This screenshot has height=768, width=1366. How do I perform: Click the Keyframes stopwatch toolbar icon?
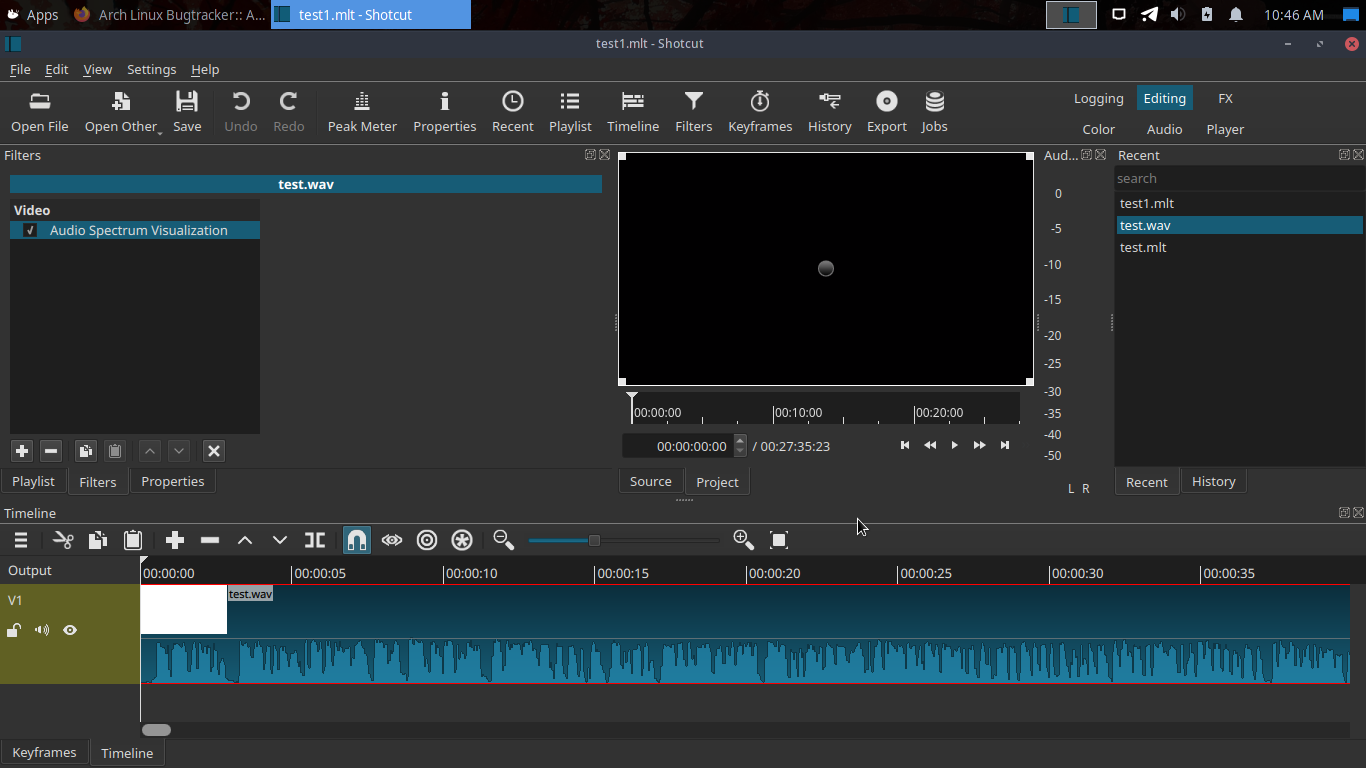tap(760, 111)
